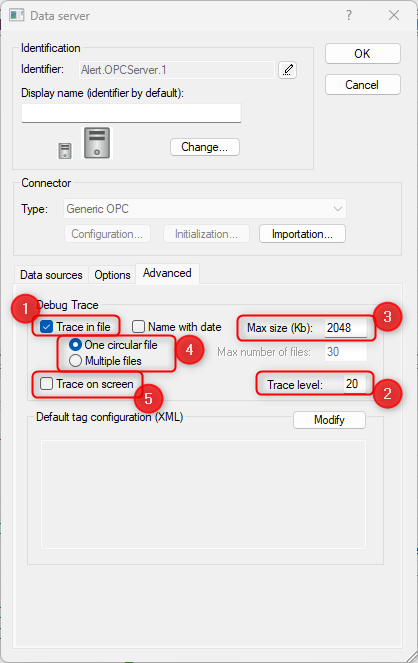Select the Multiple files radio option
This screenshot has width=418, height=663.
75,361
